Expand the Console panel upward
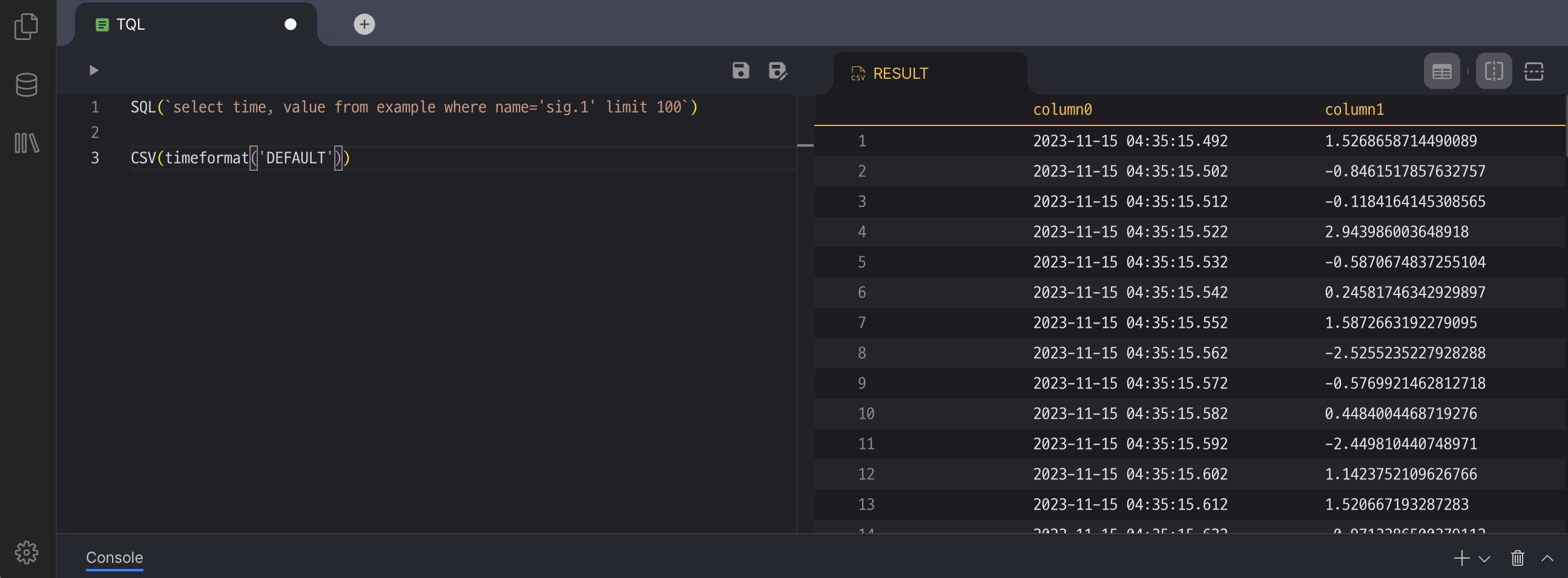 [1547, 558]
